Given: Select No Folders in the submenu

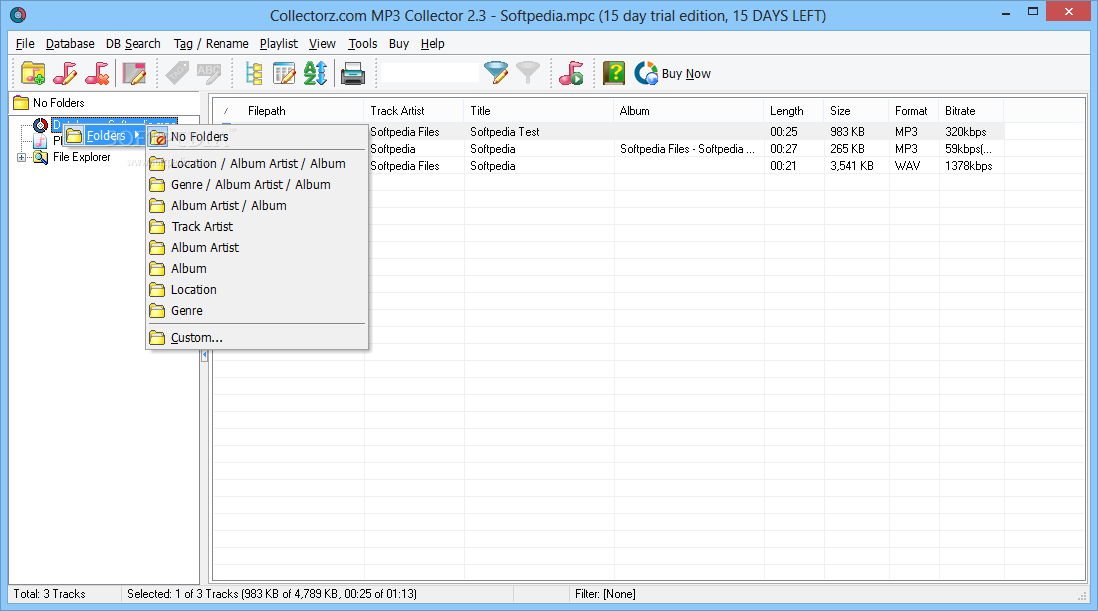Looking at the screenshot, I should tap(256, 137).
